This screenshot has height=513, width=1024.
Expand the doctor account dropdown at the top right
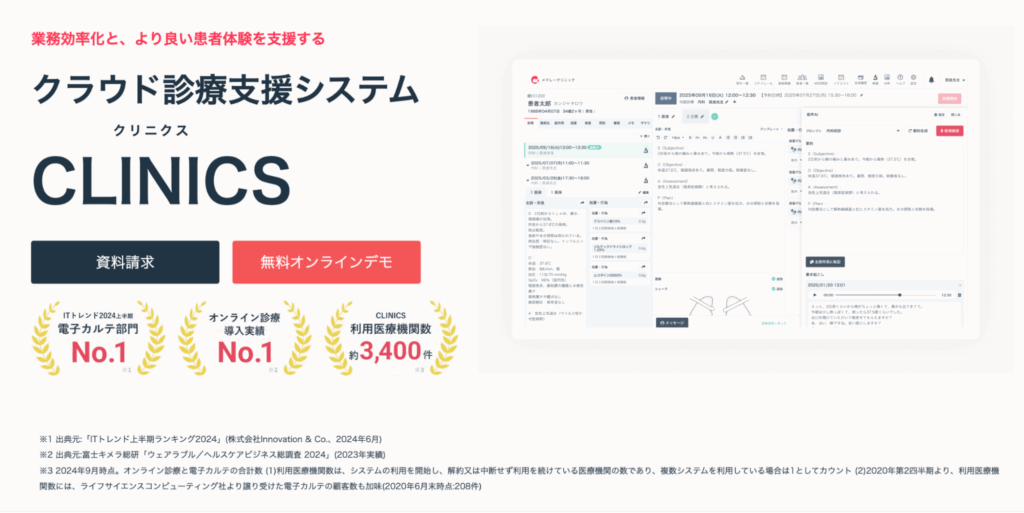[955, 80]
